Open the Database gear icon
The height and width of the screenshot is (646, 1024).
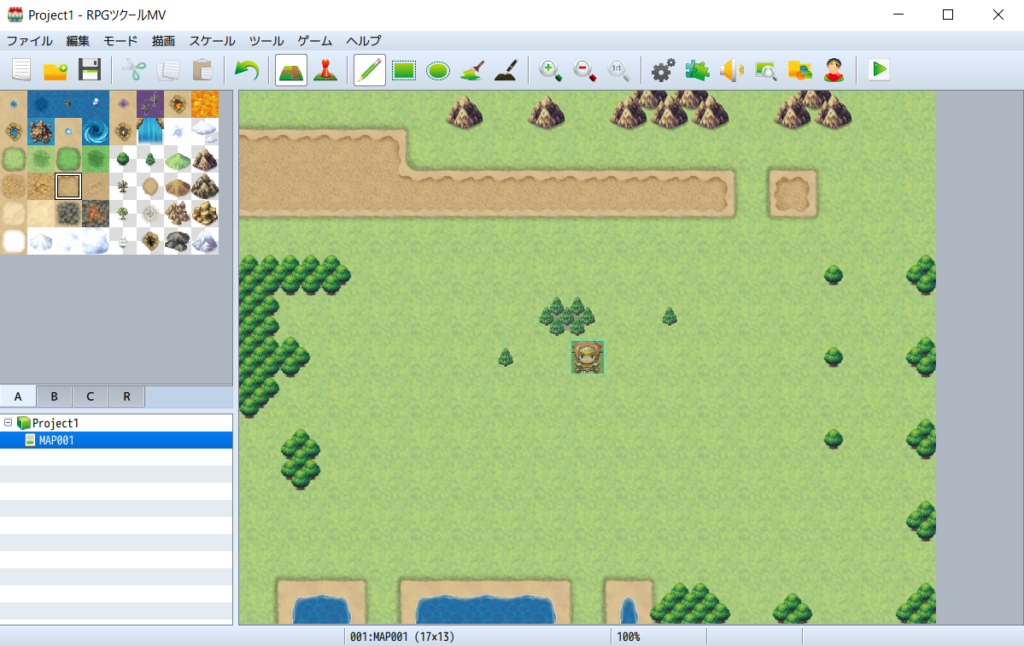663,70
